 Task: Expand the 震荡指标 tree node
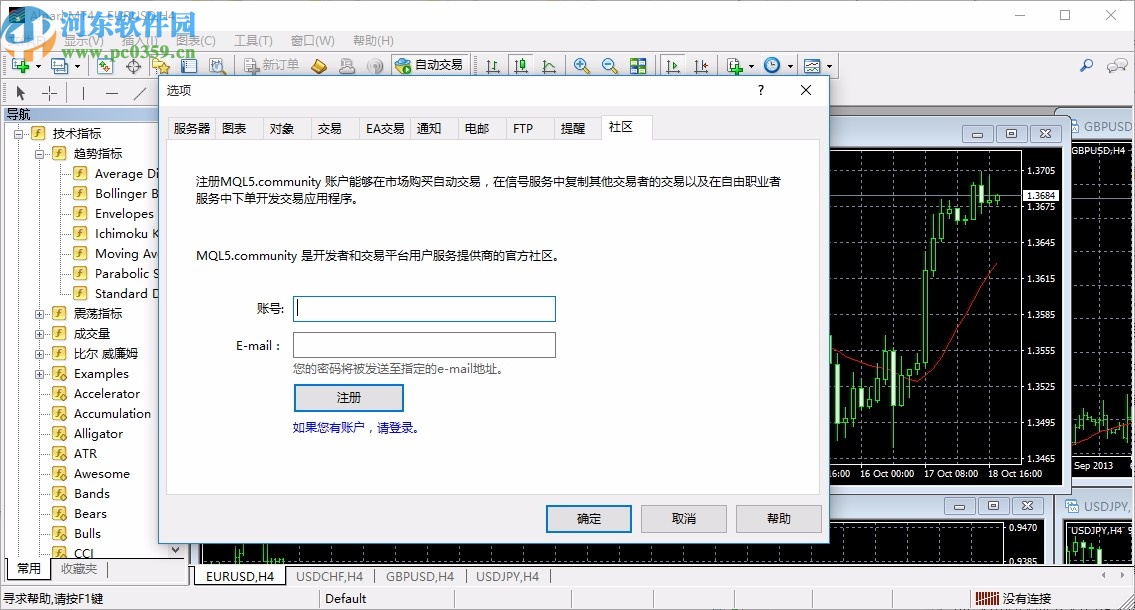point(40,314)
